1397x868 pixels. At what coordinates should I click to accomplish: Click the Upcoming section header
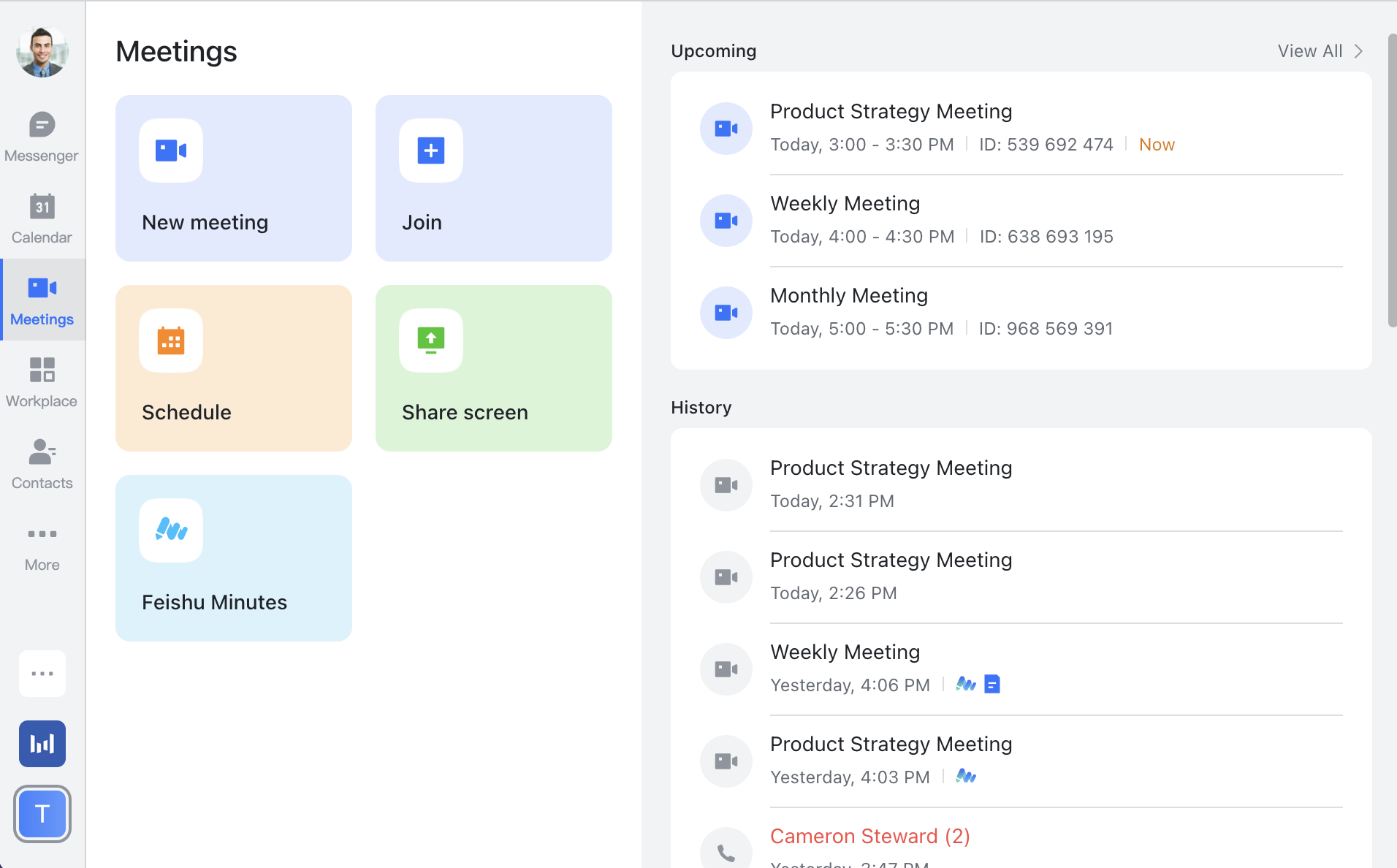[714, 50]
